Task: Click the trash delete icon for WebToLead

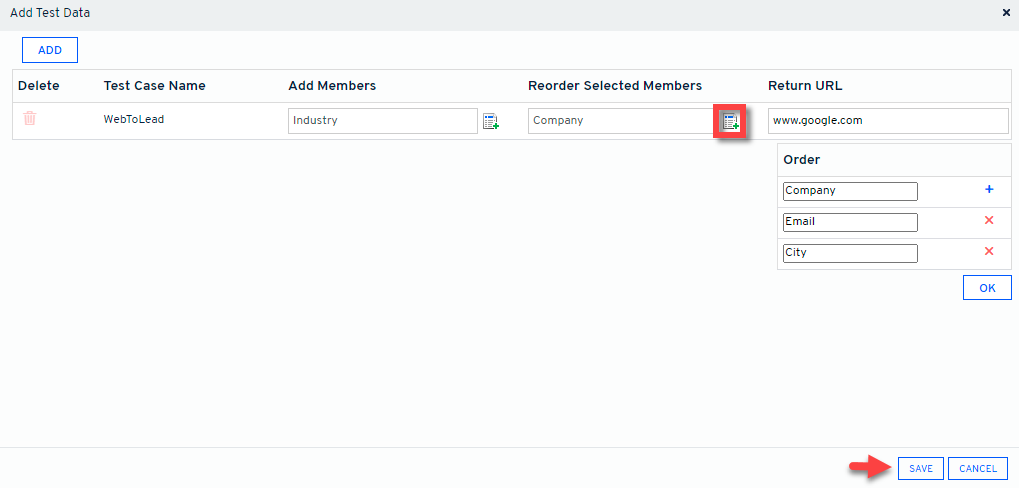Action: click(30, 119)
